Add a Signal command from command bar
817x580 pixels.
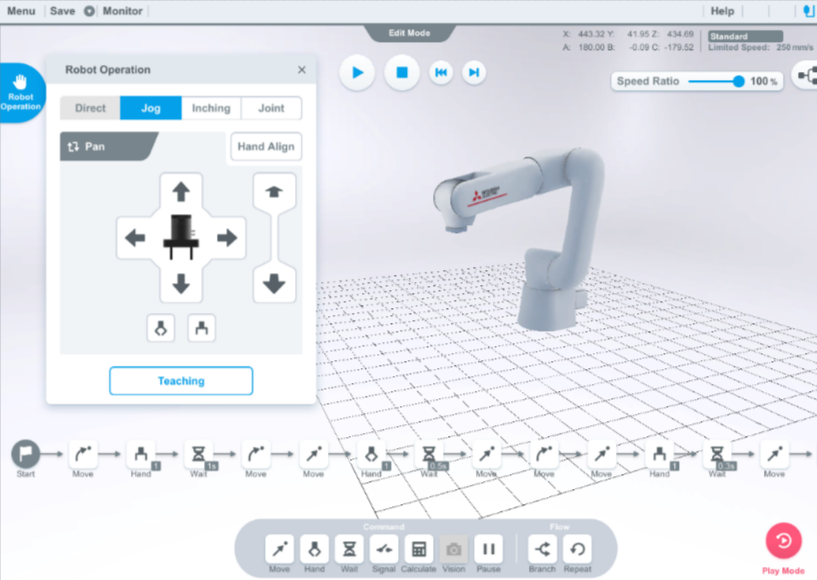pyautogui.click(x=384, y=549)
